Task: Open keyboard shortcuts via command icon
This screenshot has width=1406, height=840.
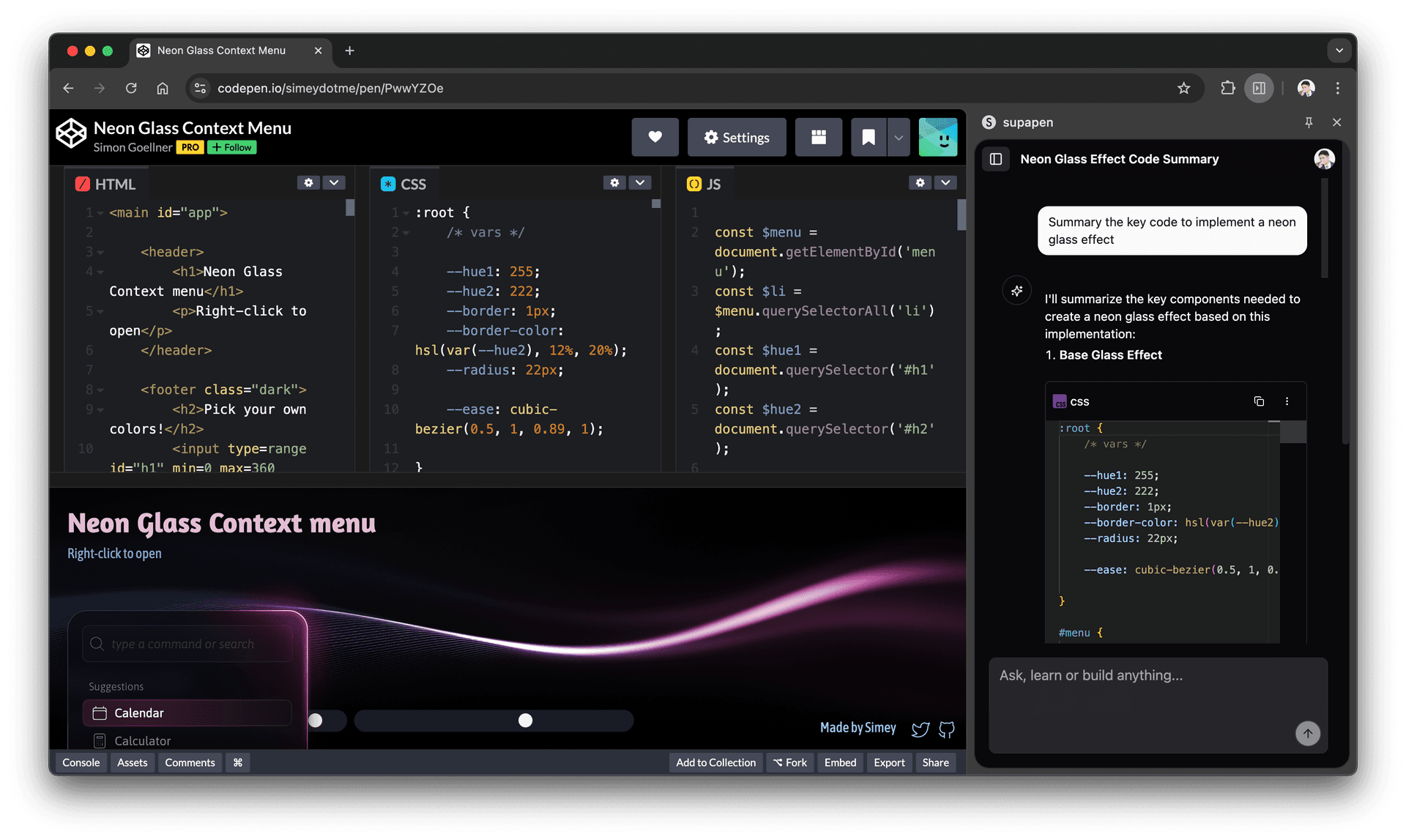Action: tap(237, 762)
